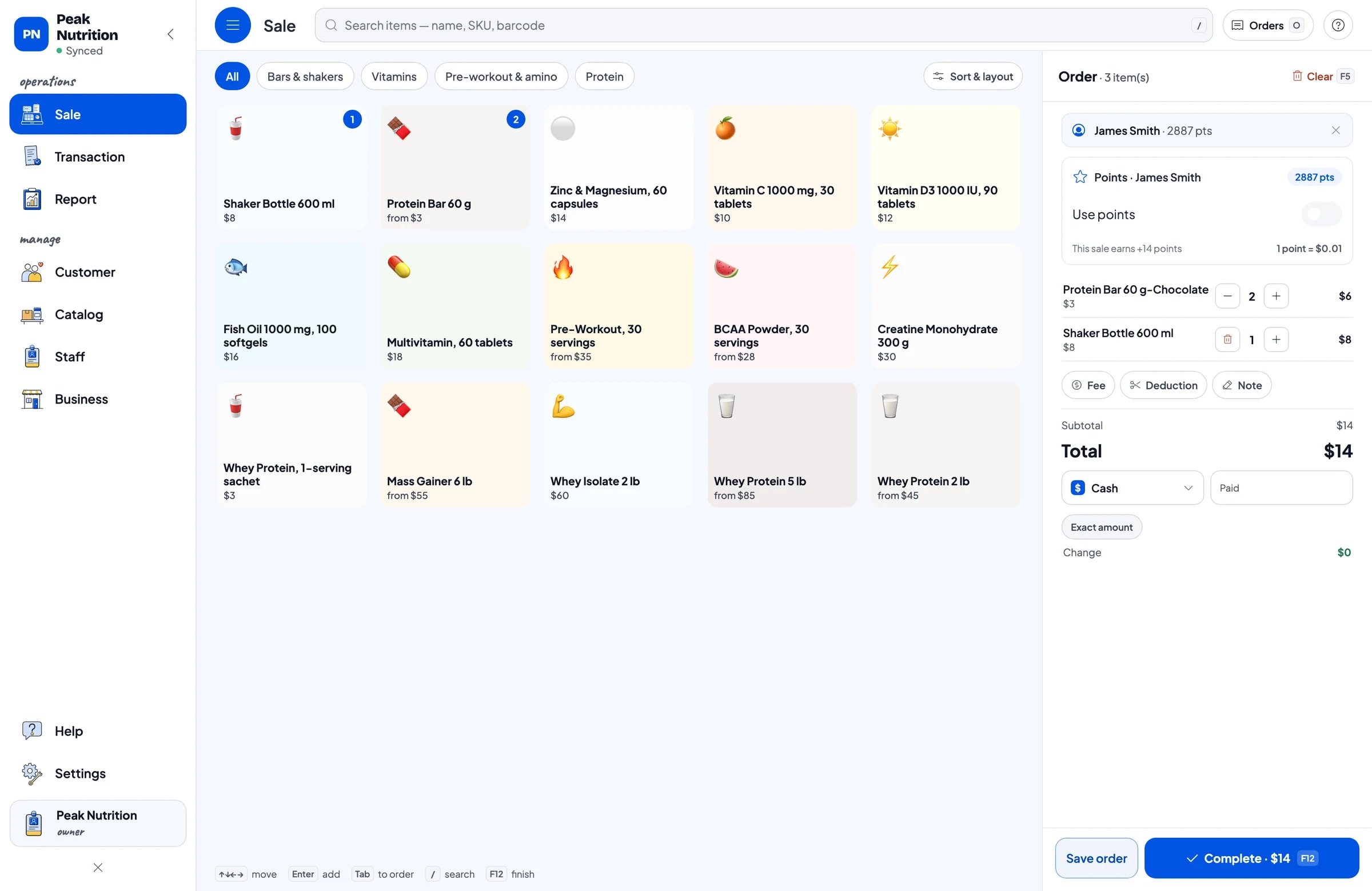The height and width of the screenshot is (891, 1372).
Task: Add Creatine Monohydrate 300 g product card
Action: 946,306
